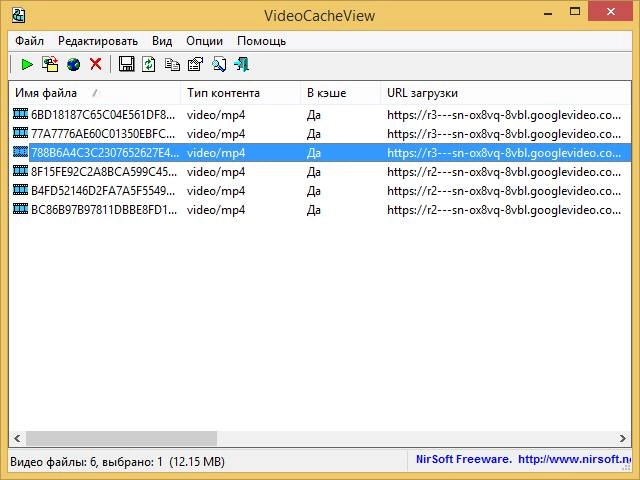The width and height of the screenshot is (640, 480).
Task: Open the Опции menu
Action: click(x=204, y=41)
